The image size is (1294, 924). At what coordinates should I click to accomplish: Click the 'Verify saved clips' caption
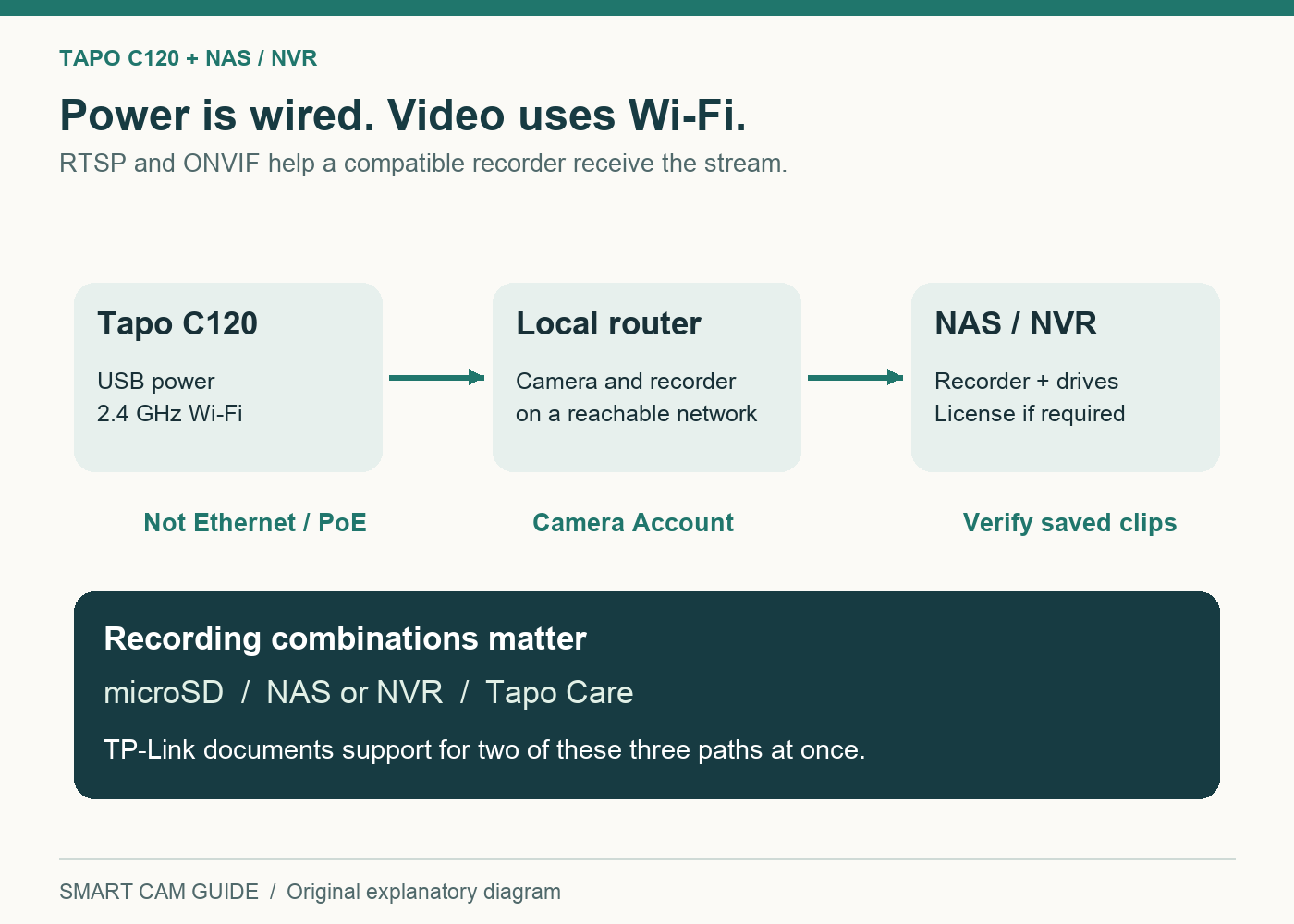pos(1070,523)
